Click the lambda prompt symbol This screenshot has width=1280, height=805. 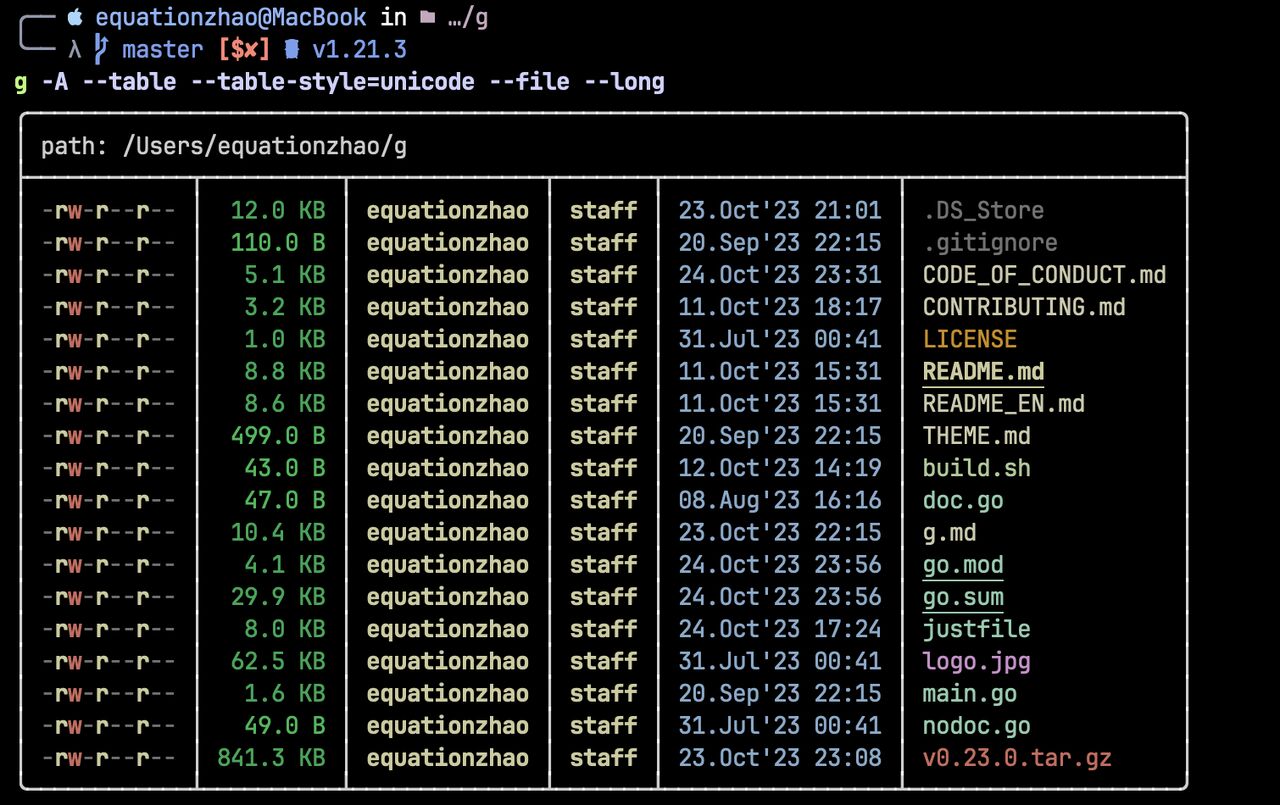[x=75, y=50]
